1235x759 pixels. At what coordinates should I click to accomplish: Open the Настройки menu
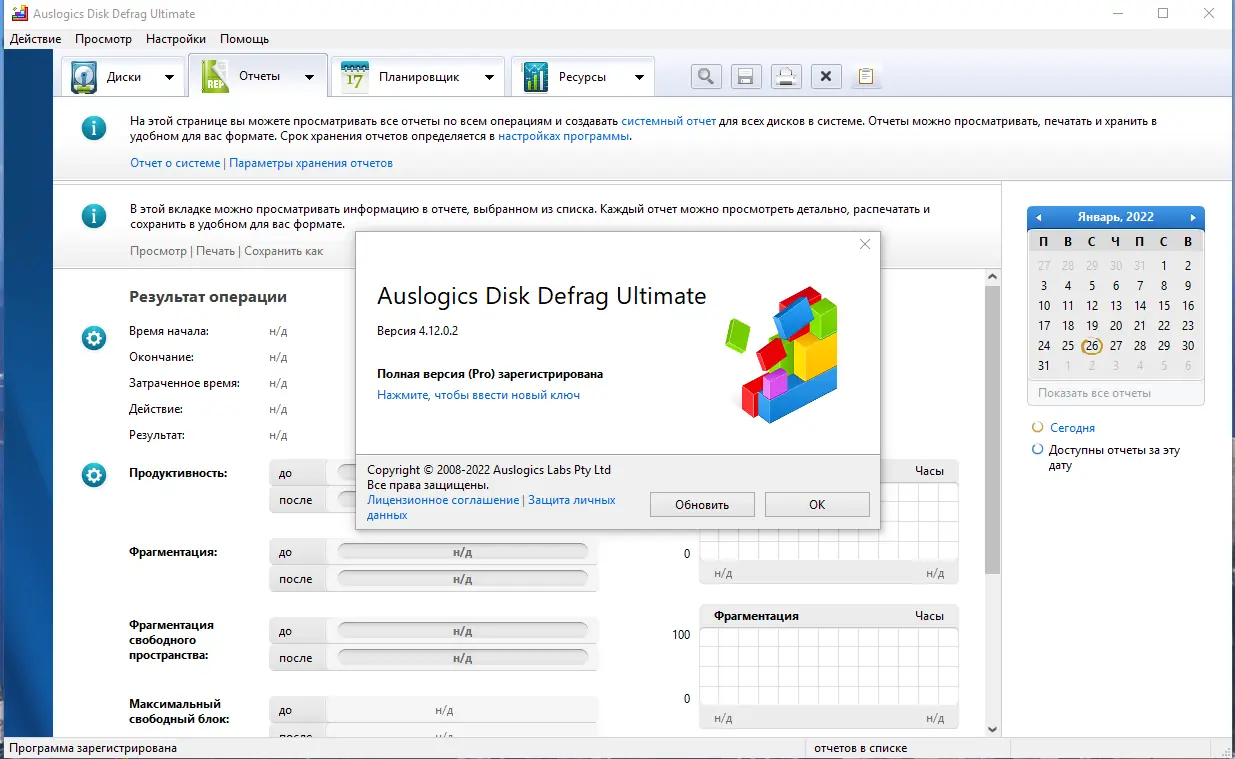[x=175, y=38]
